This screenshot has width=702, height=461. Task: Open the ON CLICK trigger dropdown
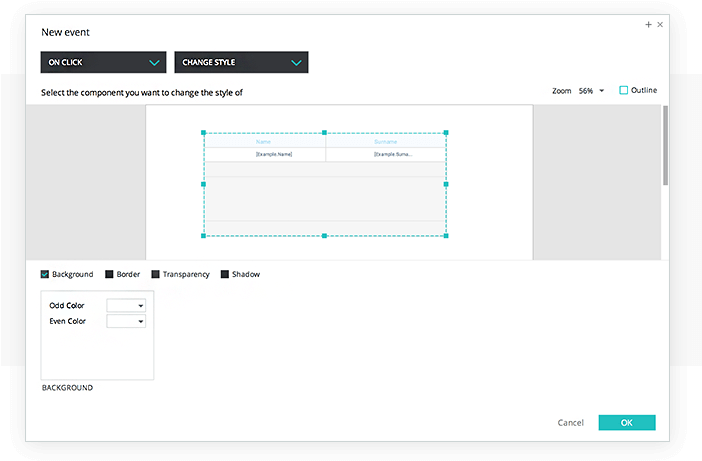101,62
